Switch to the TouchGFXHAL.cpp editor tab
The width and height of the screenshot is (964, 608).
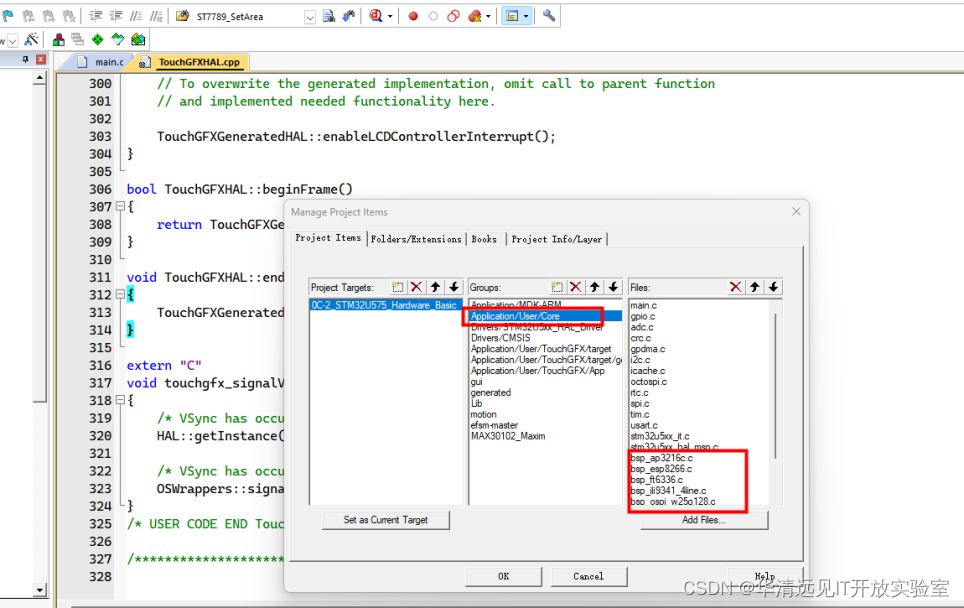(x=192, y=62)
